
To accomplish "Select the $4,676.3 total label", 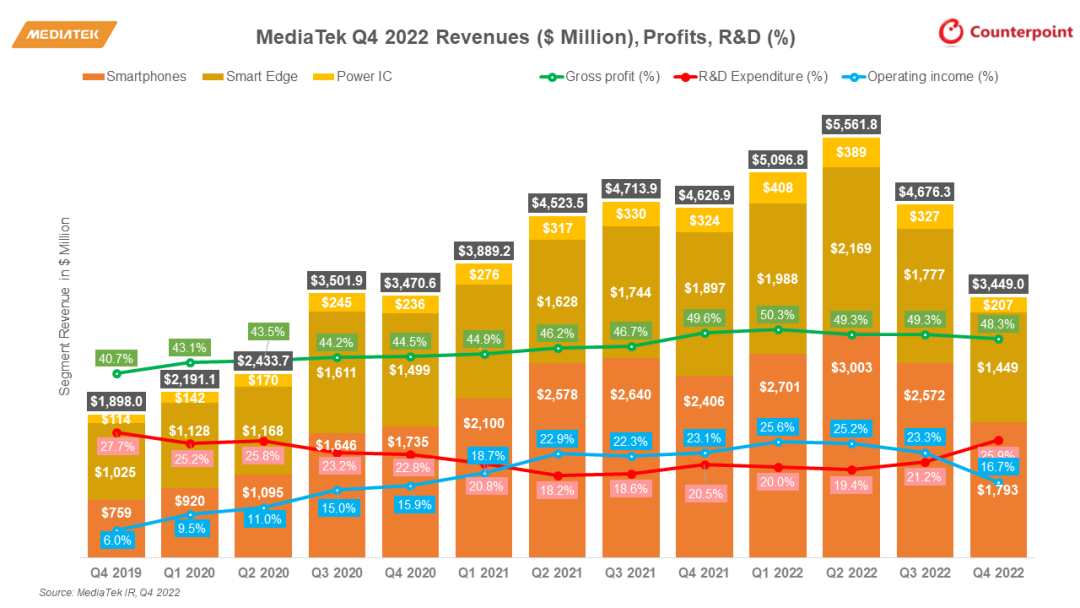I will click(x=924, y=192).
